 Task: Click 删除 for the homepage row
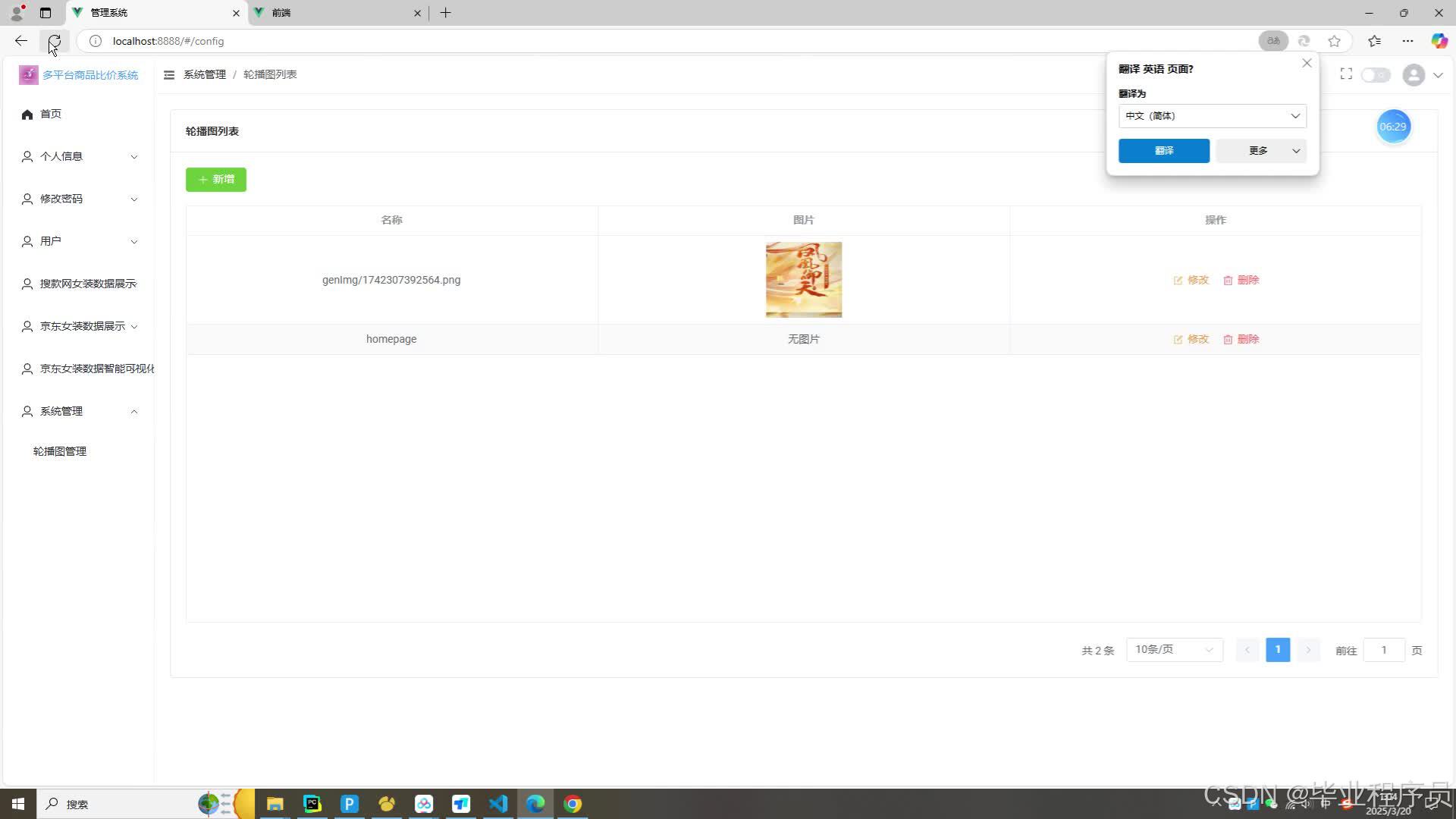coord(1241,339)
